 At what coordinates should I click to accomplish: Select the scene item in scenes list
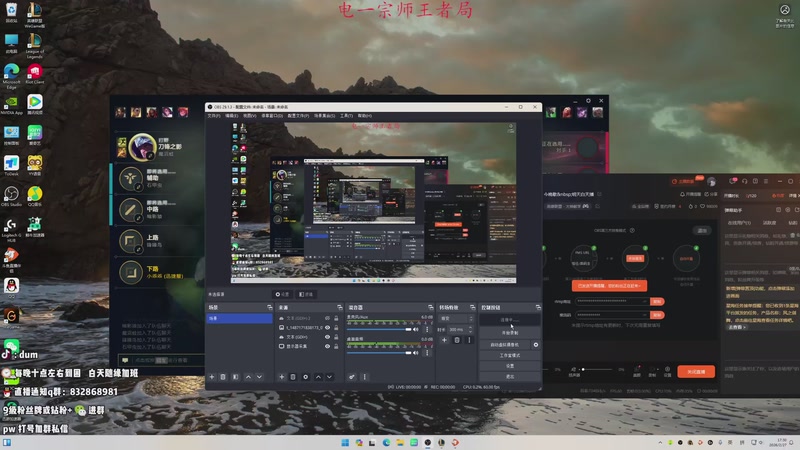pos(238,318)
